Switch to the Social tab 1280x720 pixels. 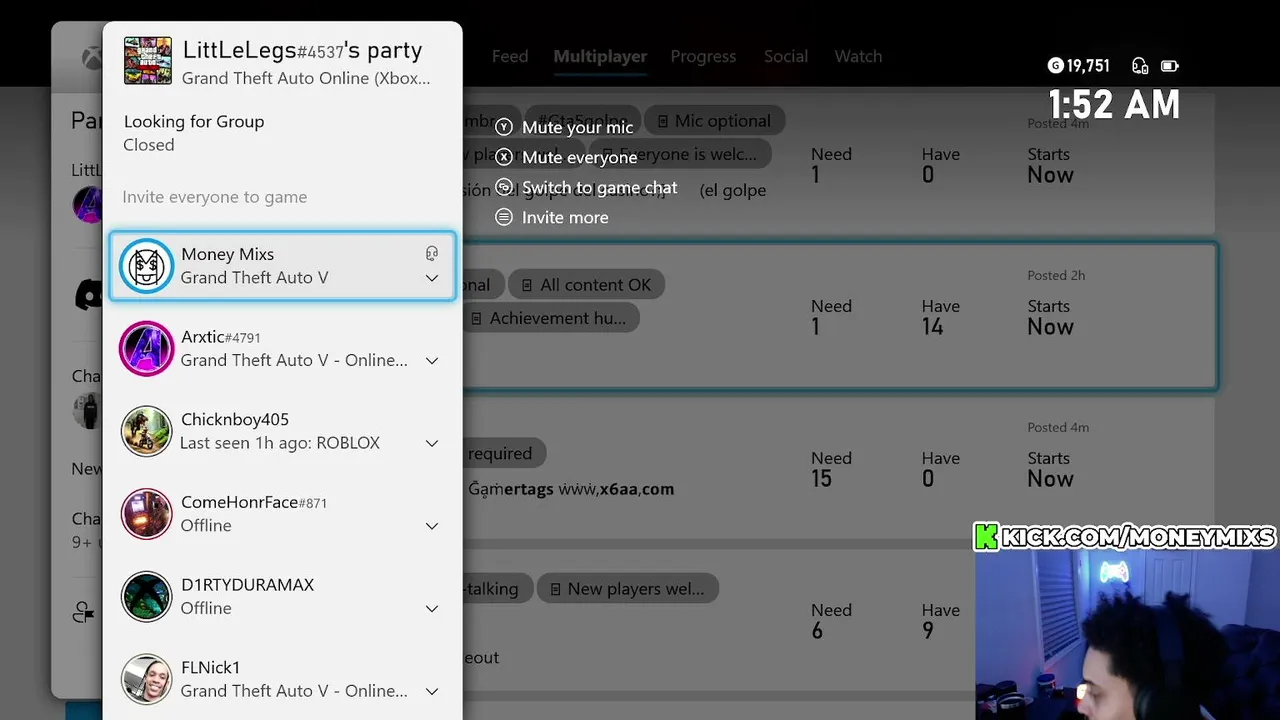pyautogui.click(x=786, y=57)
